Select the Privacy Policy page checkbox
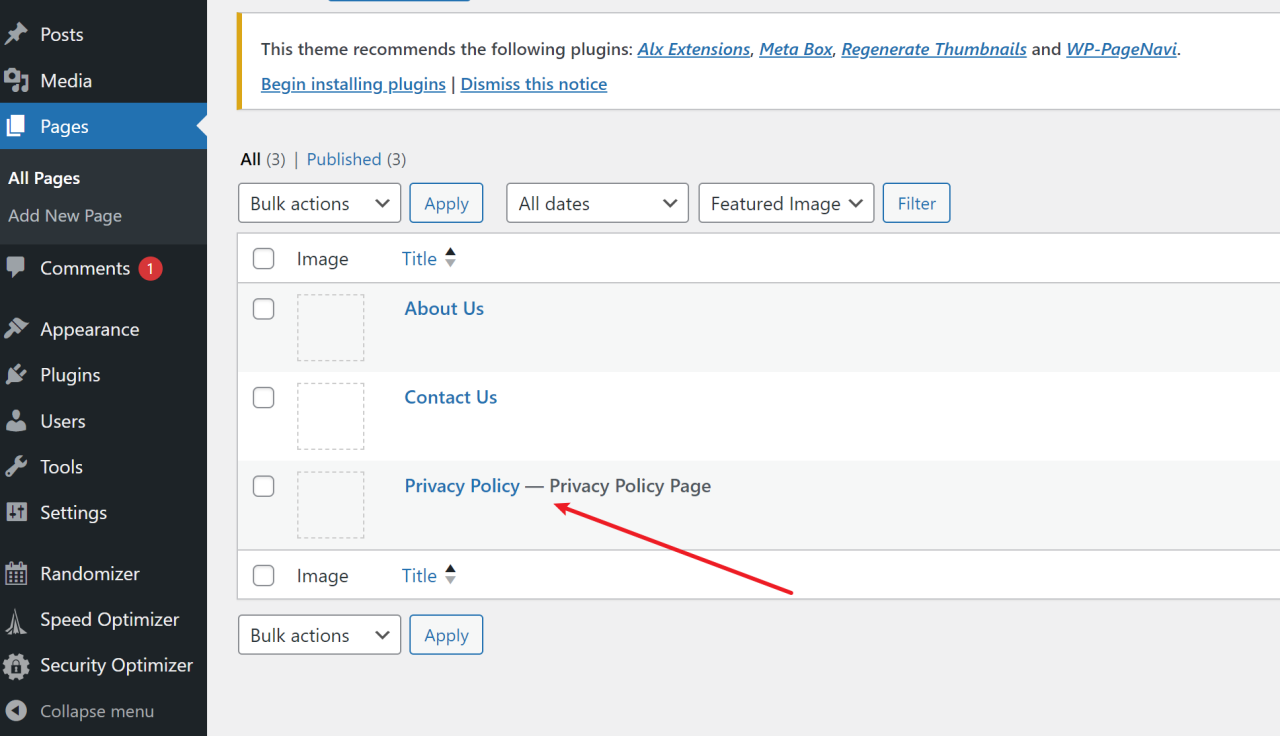Viewport: 1280px width, 736px height. pyautogui.click(x=263, y=486)
